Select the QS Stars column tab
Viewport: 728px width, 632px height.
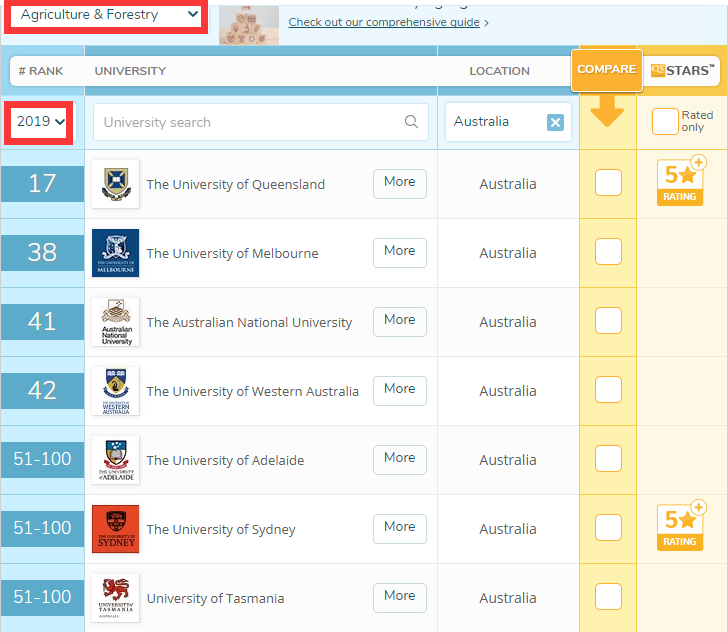click(x=682, y=70)
